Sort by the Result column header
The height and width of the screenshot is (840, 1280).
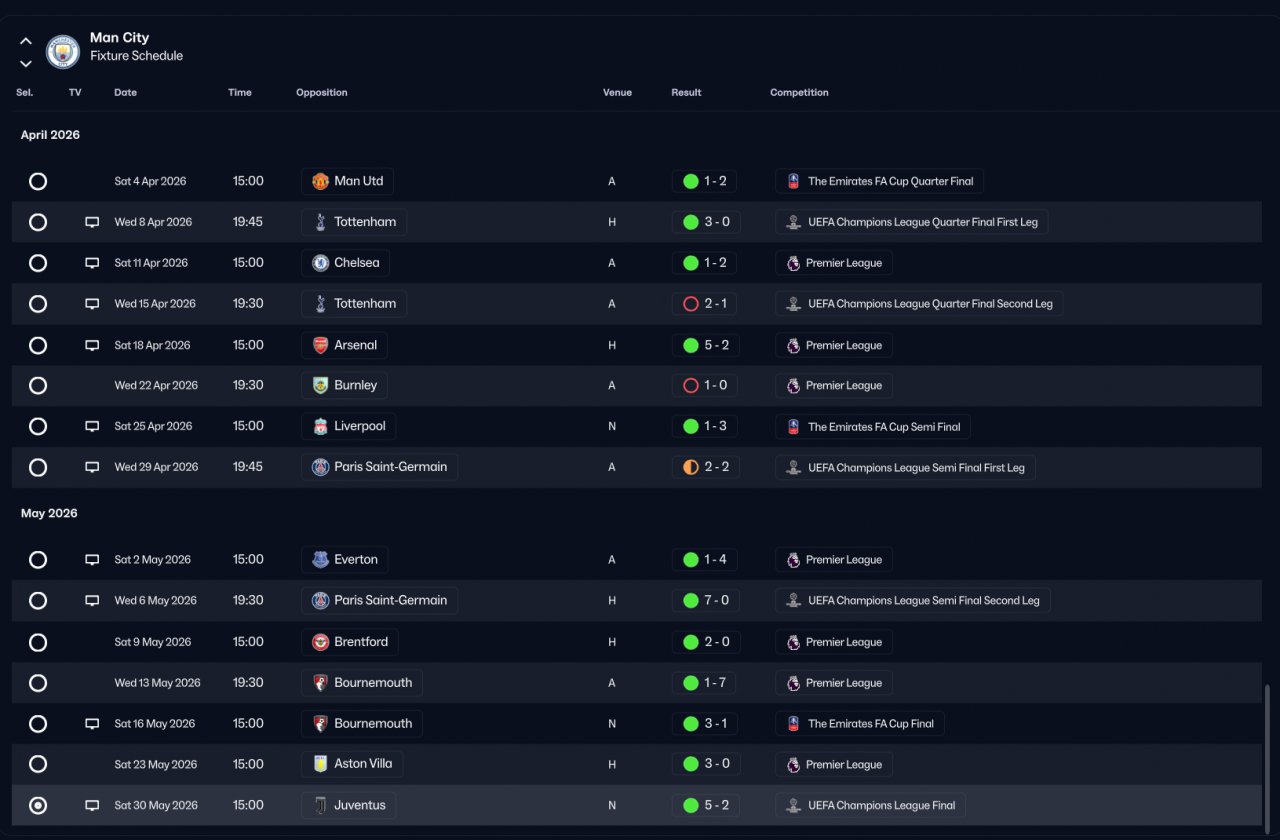686,92
